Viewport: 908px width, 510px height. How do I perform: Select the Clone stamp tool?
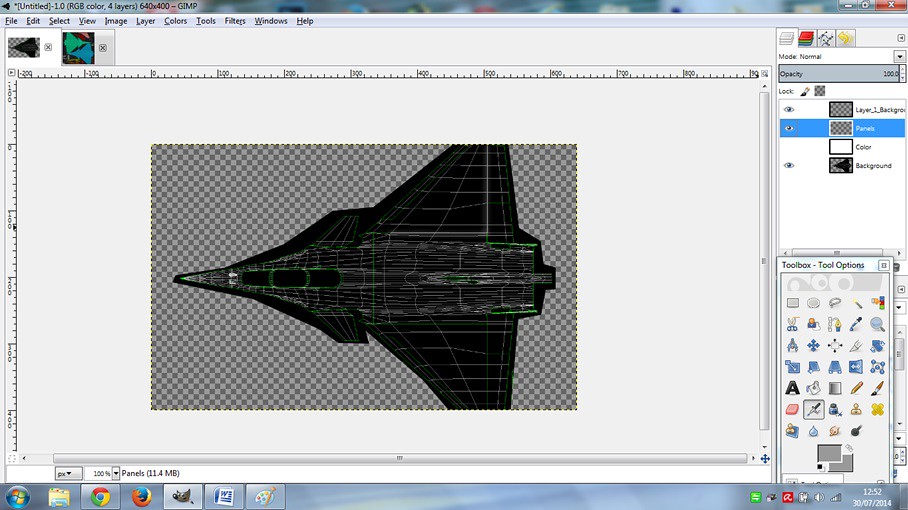(x=856, y=410)
